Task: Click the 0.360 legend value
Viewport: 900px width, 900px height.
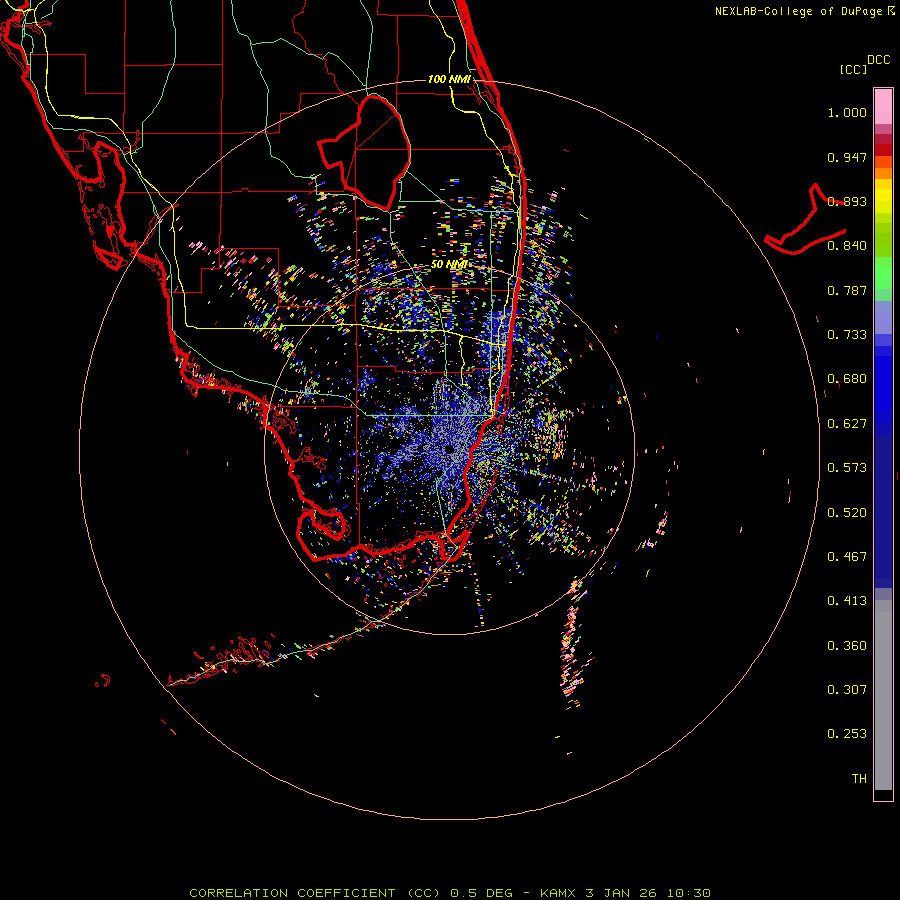Action: click(847, 646)
